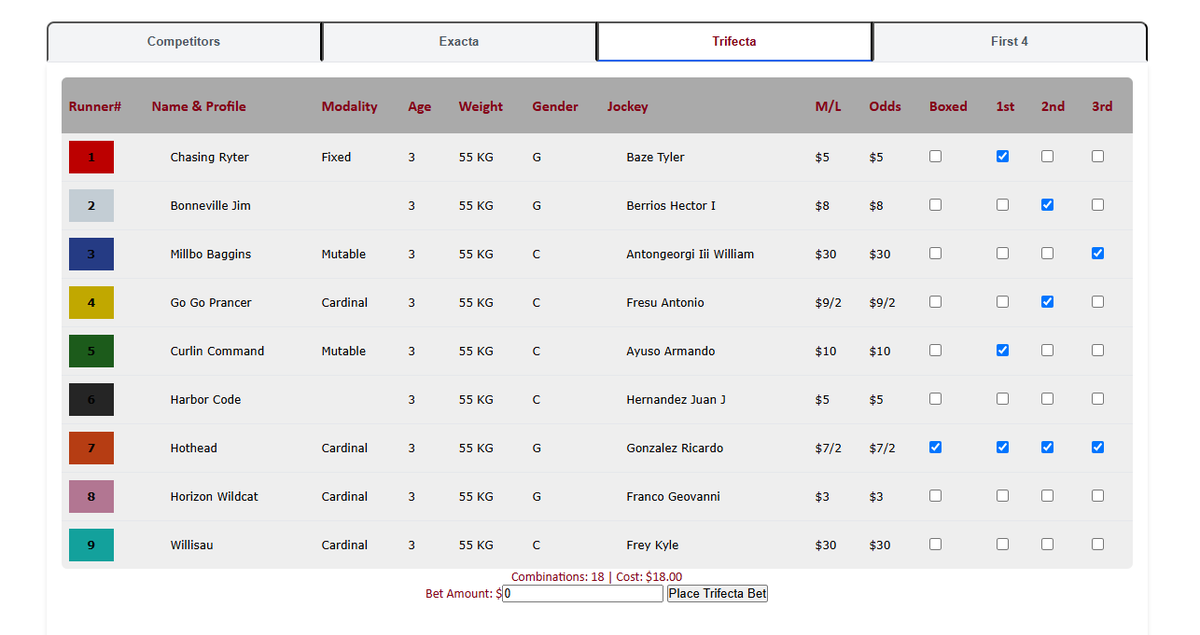Switch to the Competitors tab
1200x635 pixels.
click(x=184, y=42)
